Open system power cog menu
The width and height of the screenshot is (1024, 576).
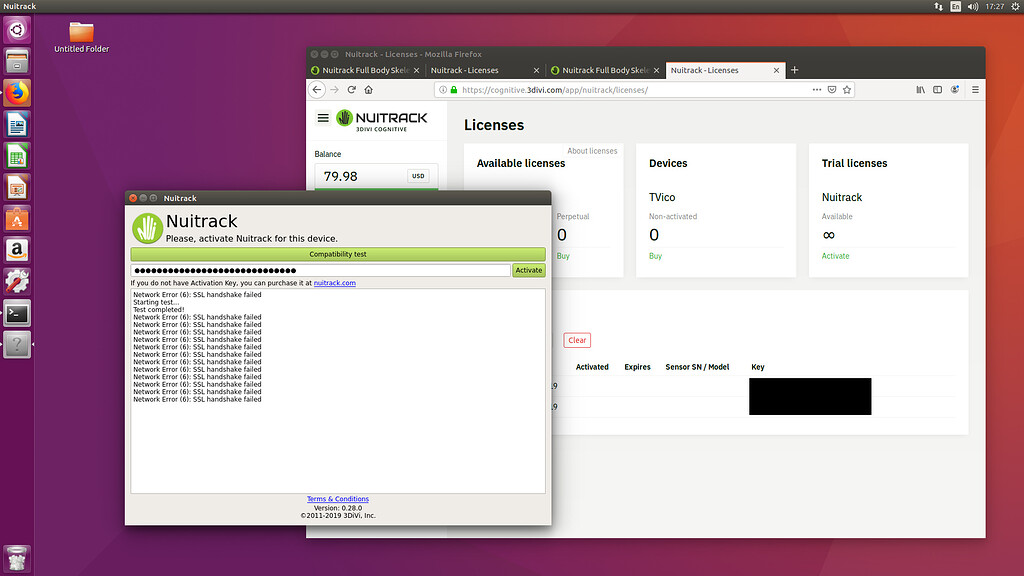pos(1015,7)
